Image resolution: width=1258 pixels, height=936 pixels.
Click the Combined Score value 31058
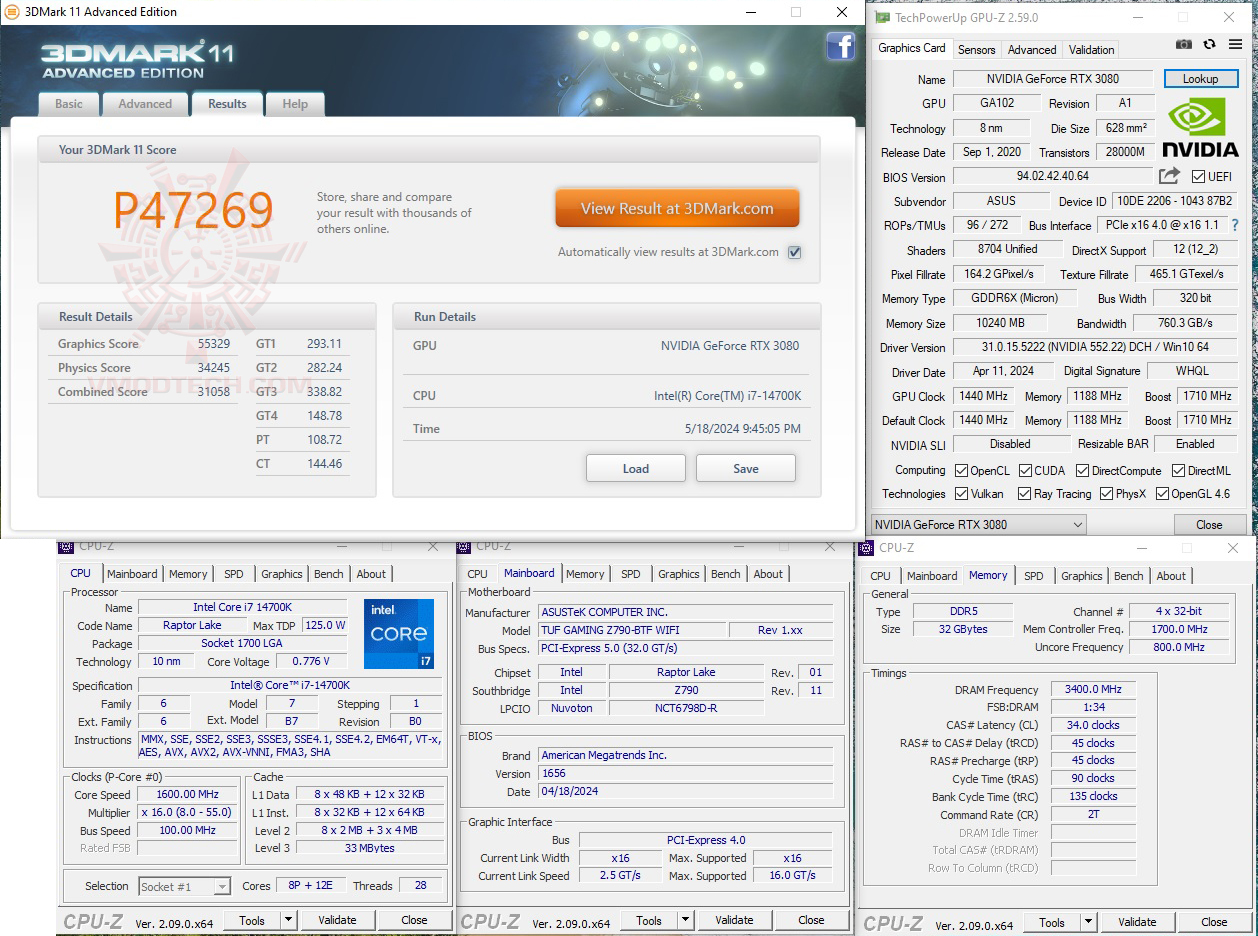pos(214,392)
